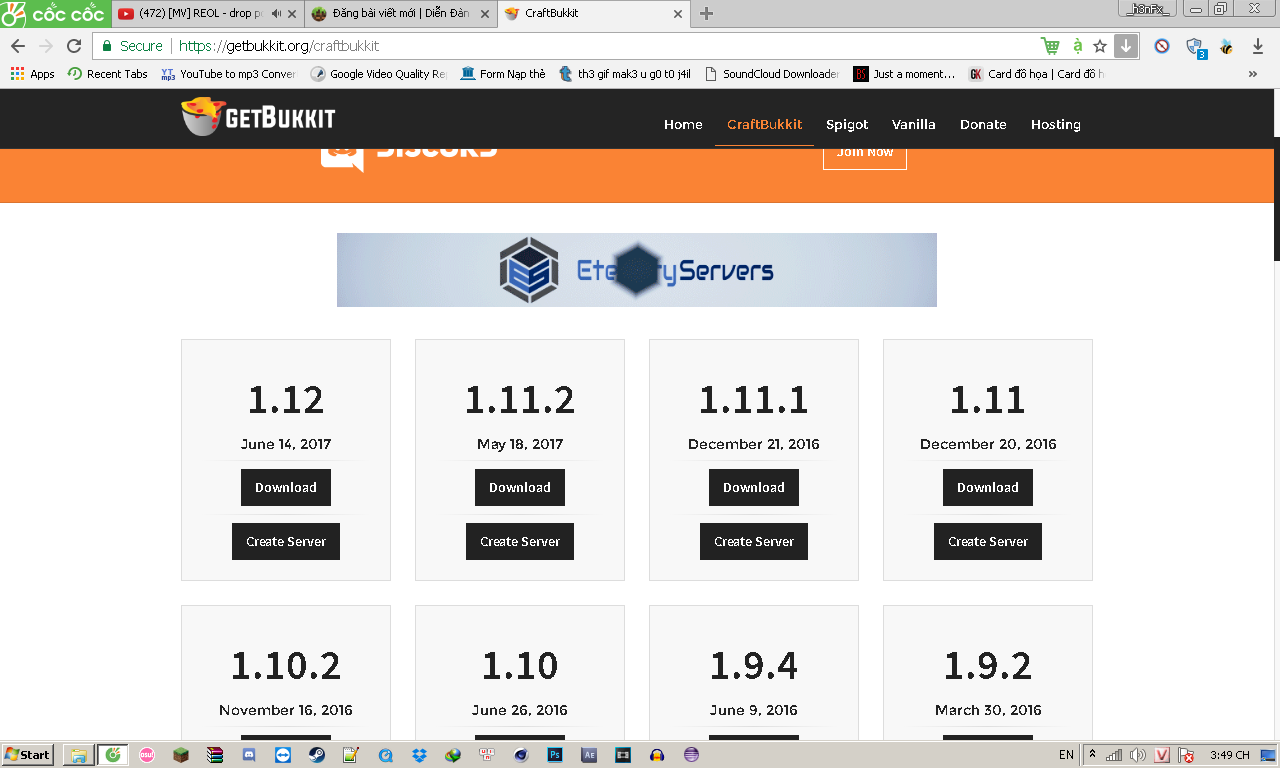
Task: Open Steam from the taskbar
Action: pos(316,755)
